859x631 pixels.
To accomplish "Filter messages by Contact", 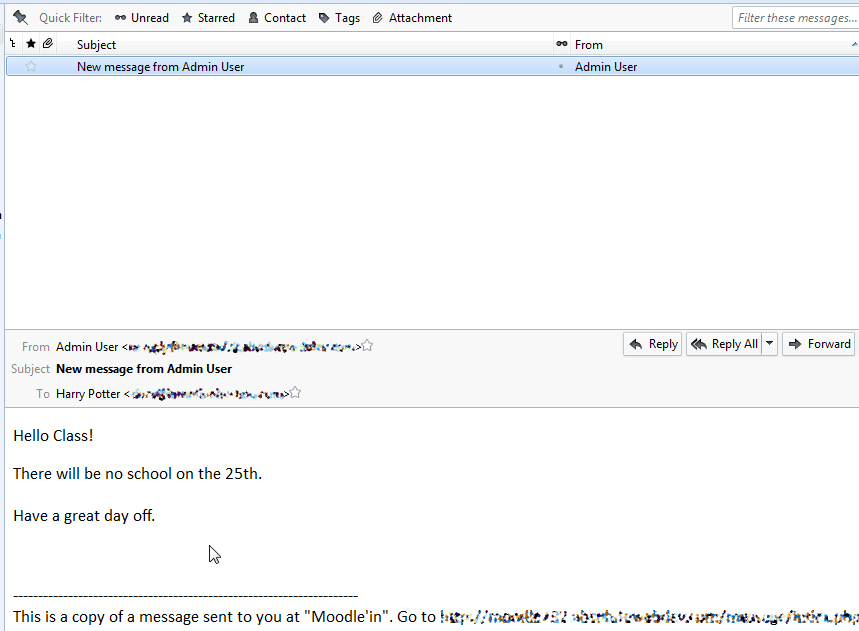I will click(277, 18).
